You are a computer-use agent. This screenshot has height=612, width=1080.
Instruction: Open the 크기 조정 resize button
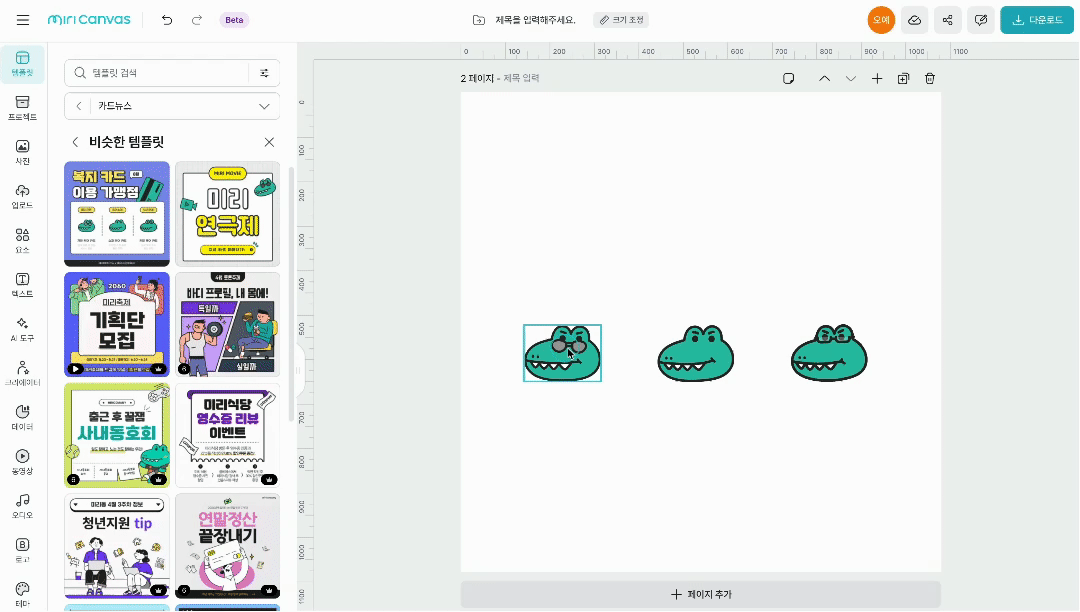621,20
